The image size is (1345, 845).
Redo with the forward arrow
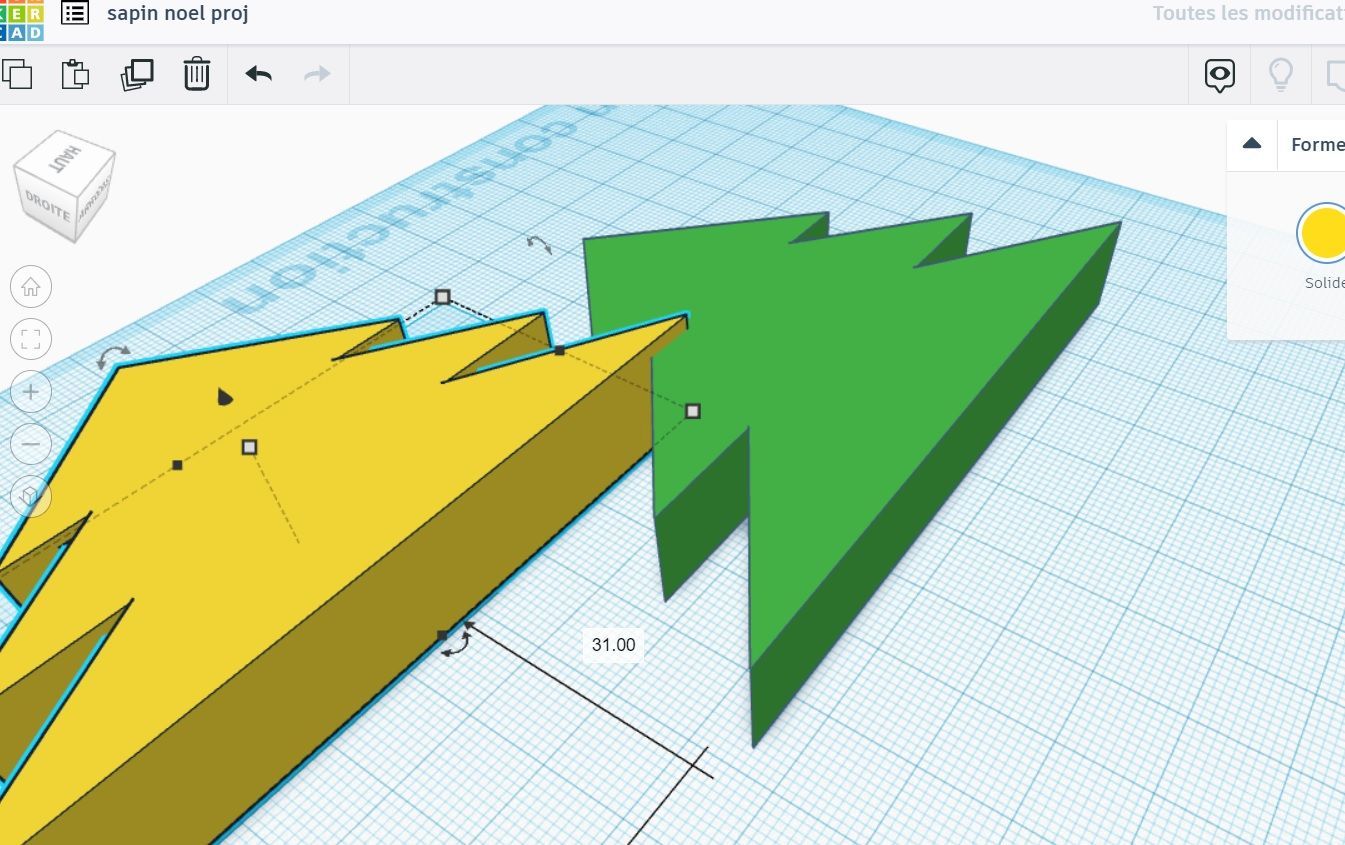coord(317,74)
